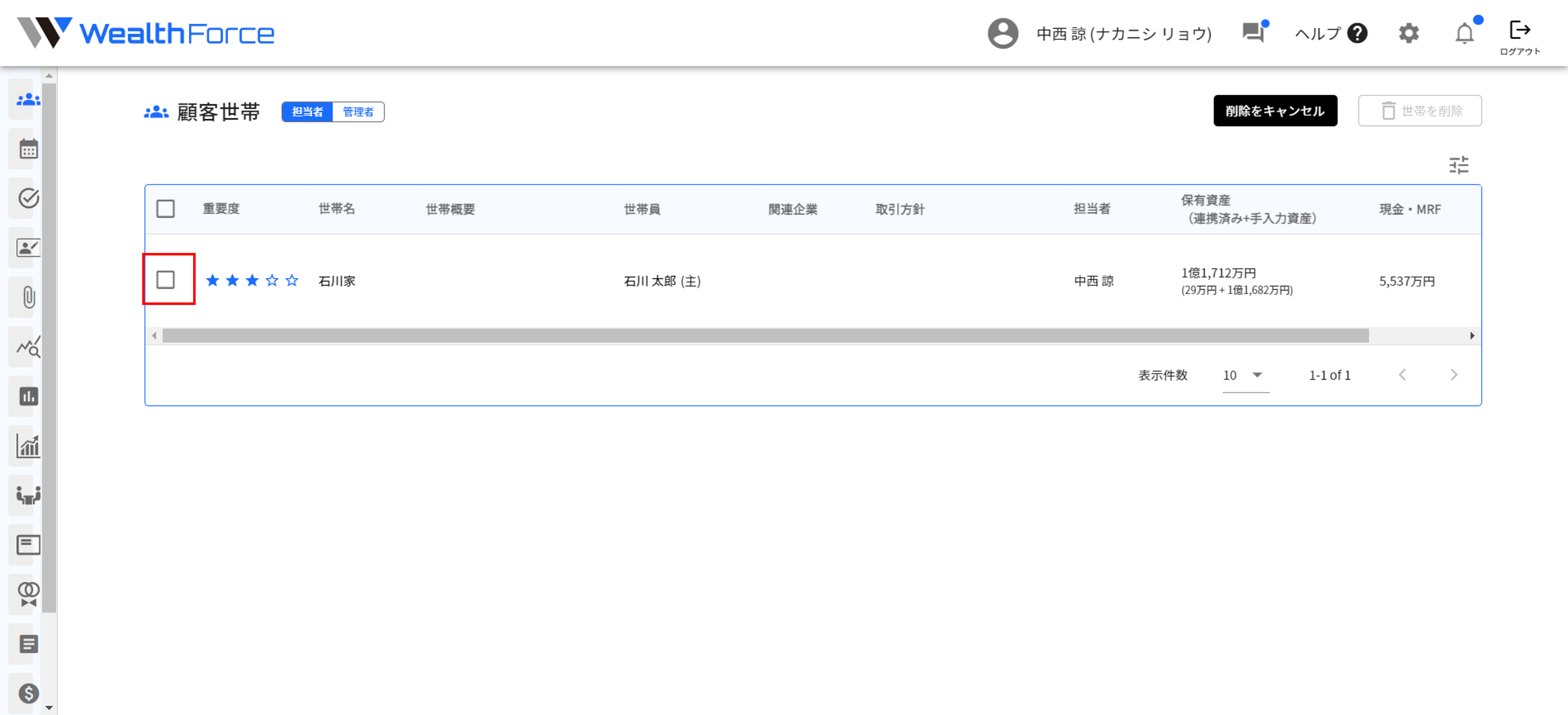
Task: Click the horizontal scrollbar left arrow
Action: tap(154, 336)
